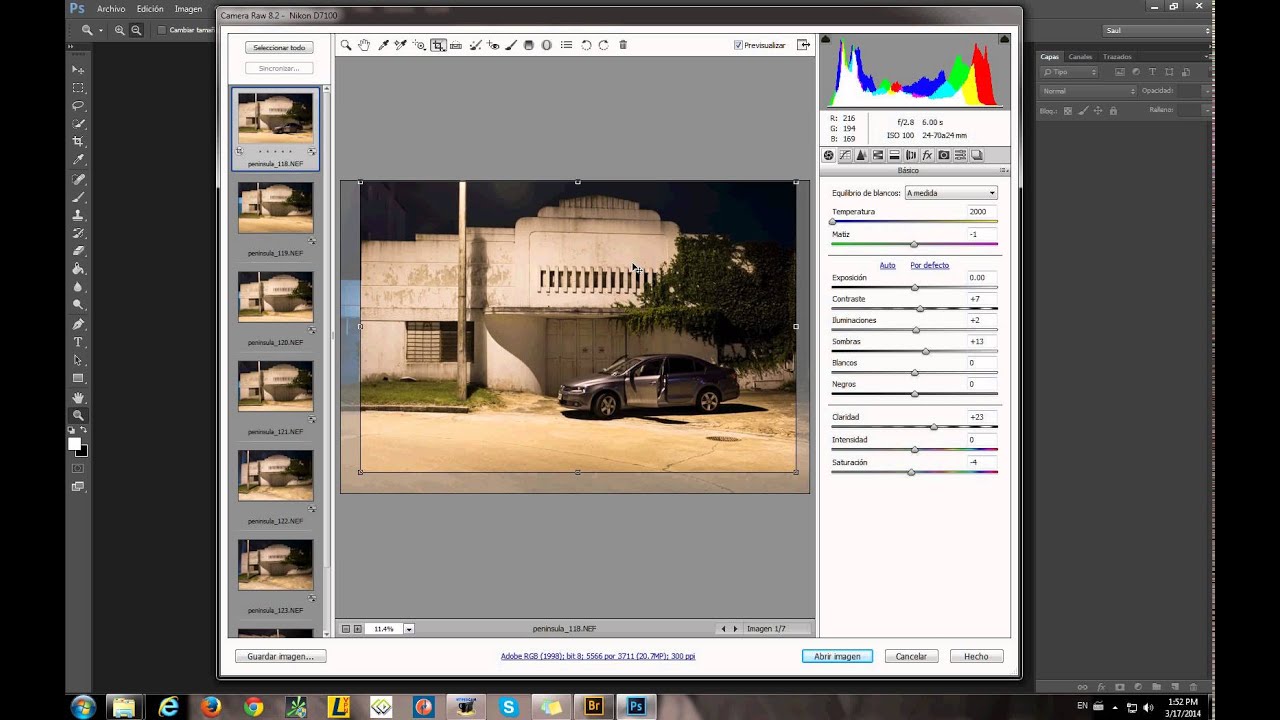This screenshot has height=720, width=1280.
Task: Select the Zoom tool in Camera Raw toolbar
Action: point(346,45)
